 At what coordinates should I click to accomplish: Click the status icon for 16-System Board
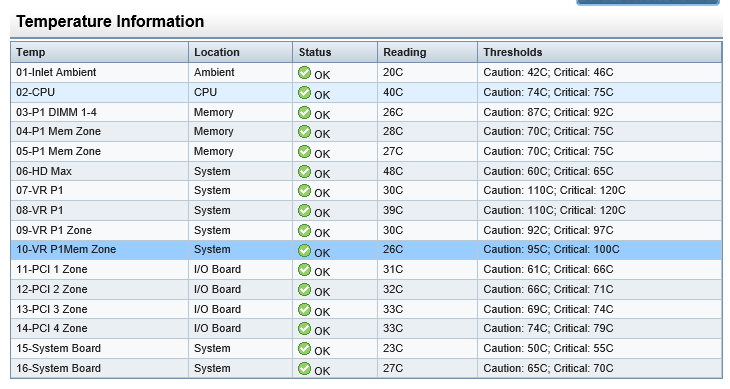click(304, 369)
